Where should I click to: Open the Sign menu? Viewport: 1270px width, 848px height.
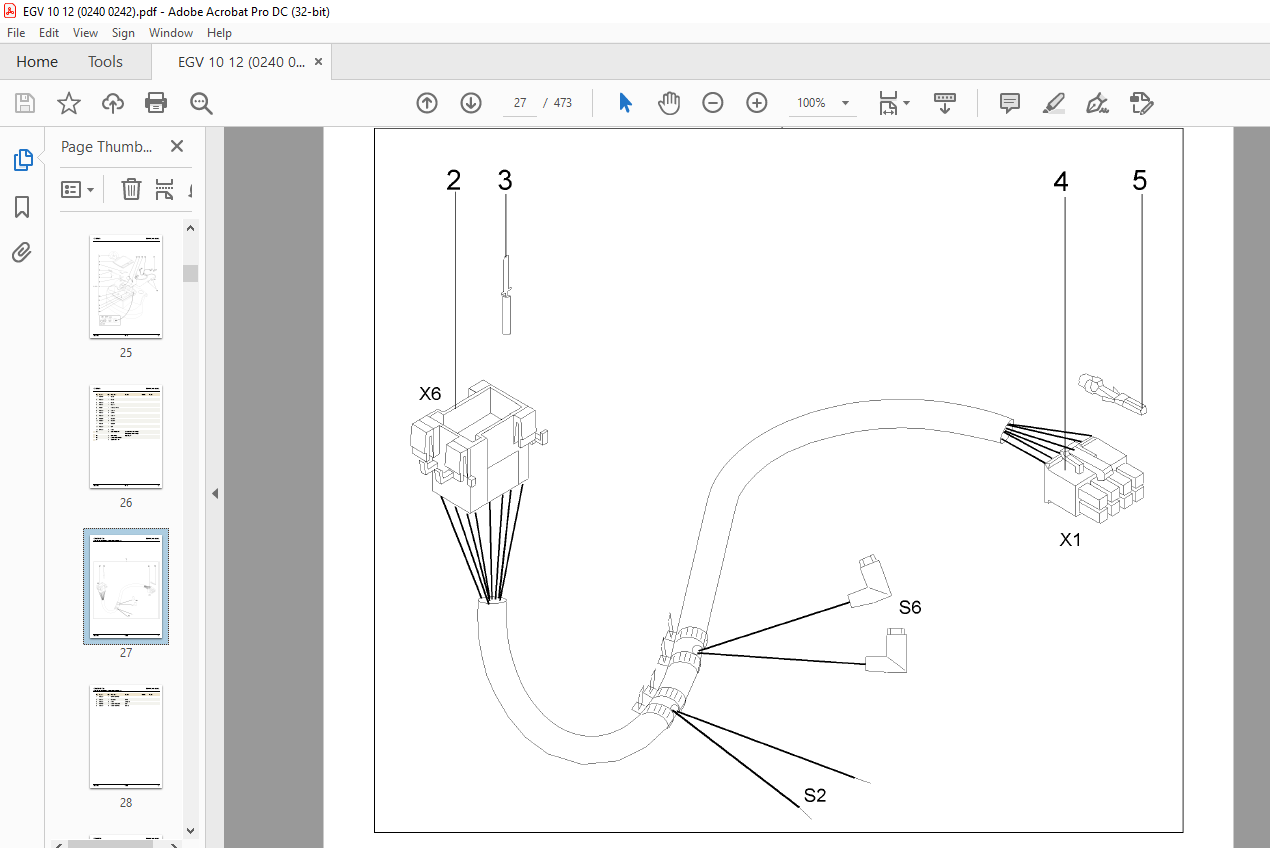click(123, 33)
